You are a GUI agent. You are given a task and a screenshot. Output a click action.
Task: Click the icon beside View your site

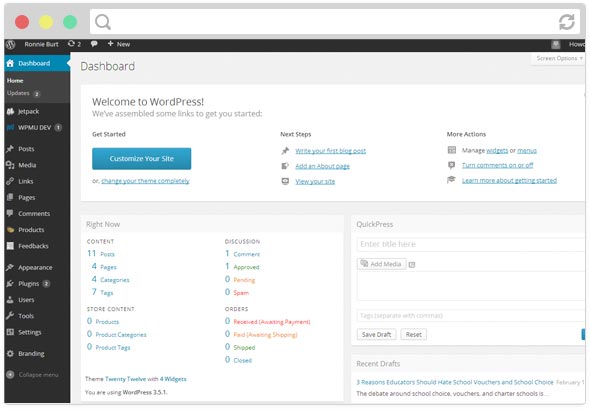pyautogui.click(x=285, y=181)
